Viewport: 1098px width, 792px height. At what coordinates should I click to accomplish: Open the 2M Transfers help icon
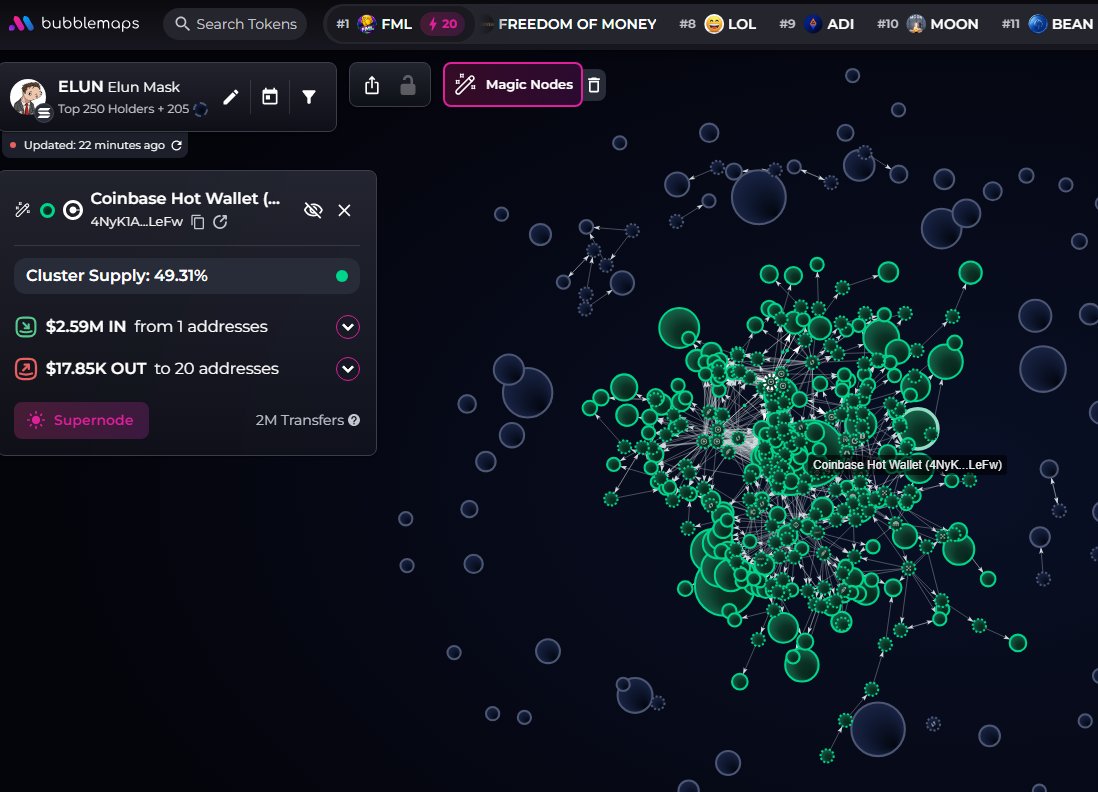pos(354,420)
